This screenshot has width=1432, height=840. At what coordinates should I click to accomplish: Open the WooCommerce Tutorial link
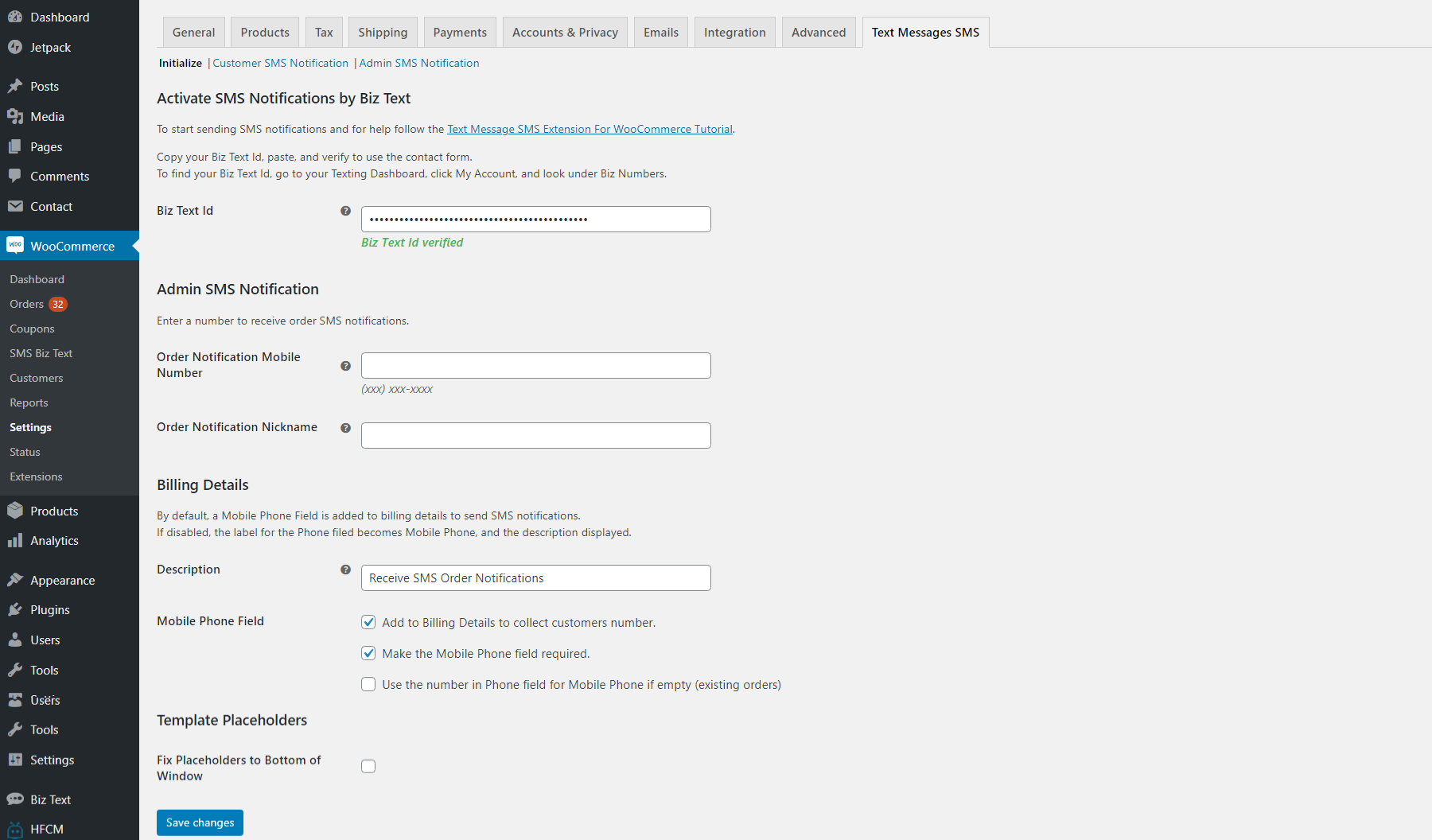coord(590,129)
